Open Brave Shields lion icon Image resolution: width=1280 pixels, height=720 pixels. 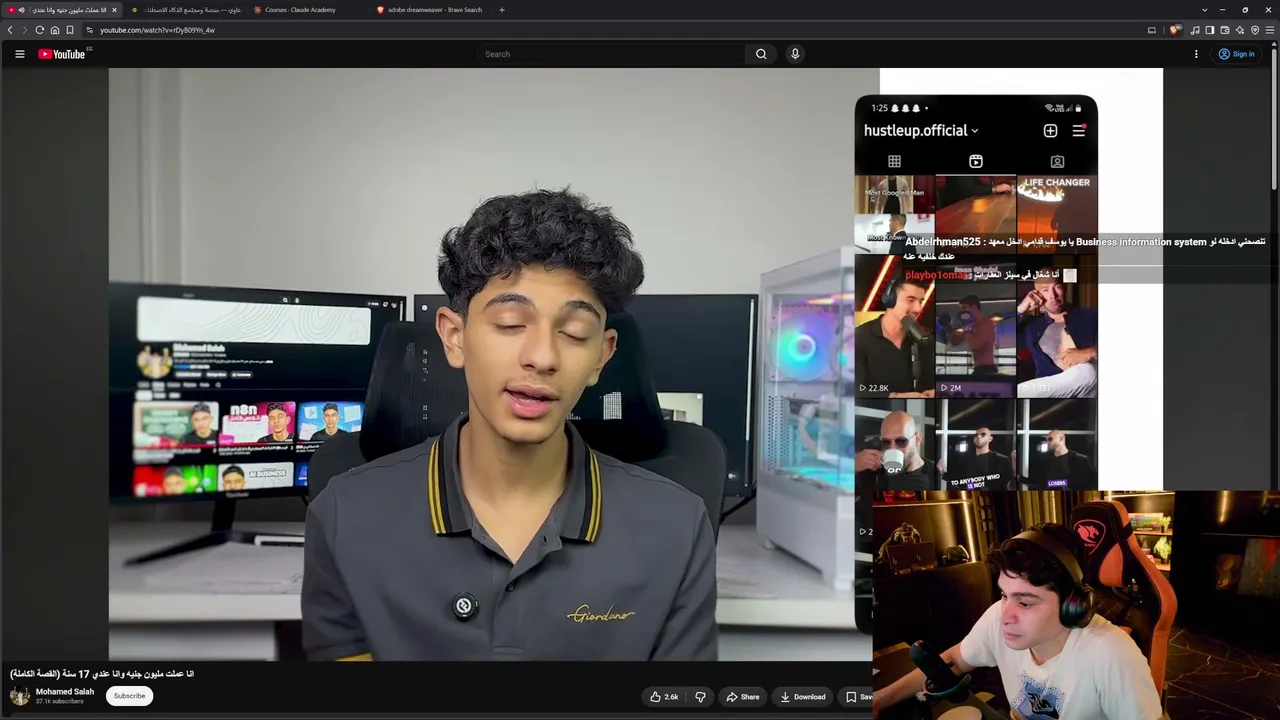pyautogui.click(x=1175, y=30)
